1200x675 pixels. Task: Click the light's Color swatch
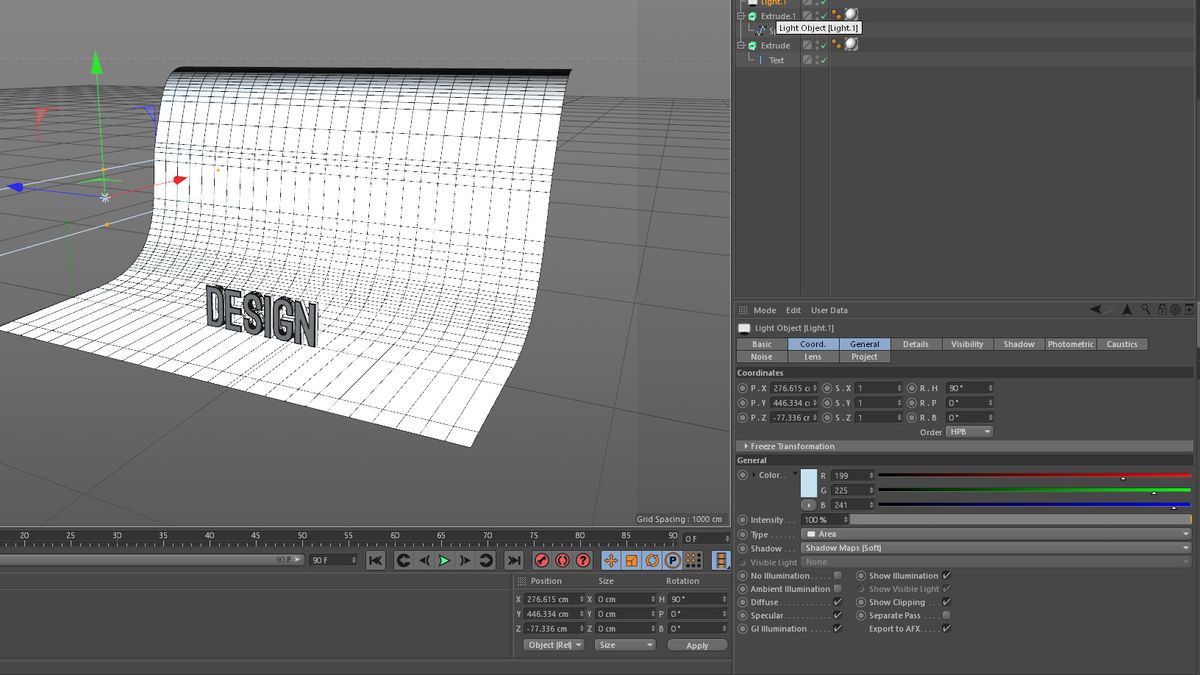(810, 482)
